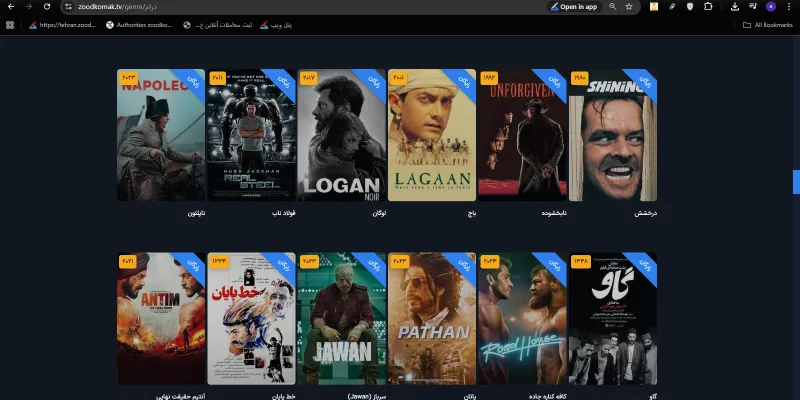Click the لوگان title link

click(379, 214)
